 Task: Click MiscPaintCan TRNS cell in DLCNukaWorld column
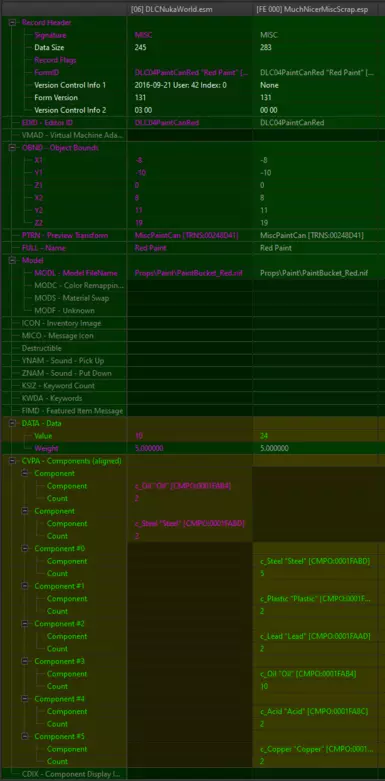(x=187, y=236)
